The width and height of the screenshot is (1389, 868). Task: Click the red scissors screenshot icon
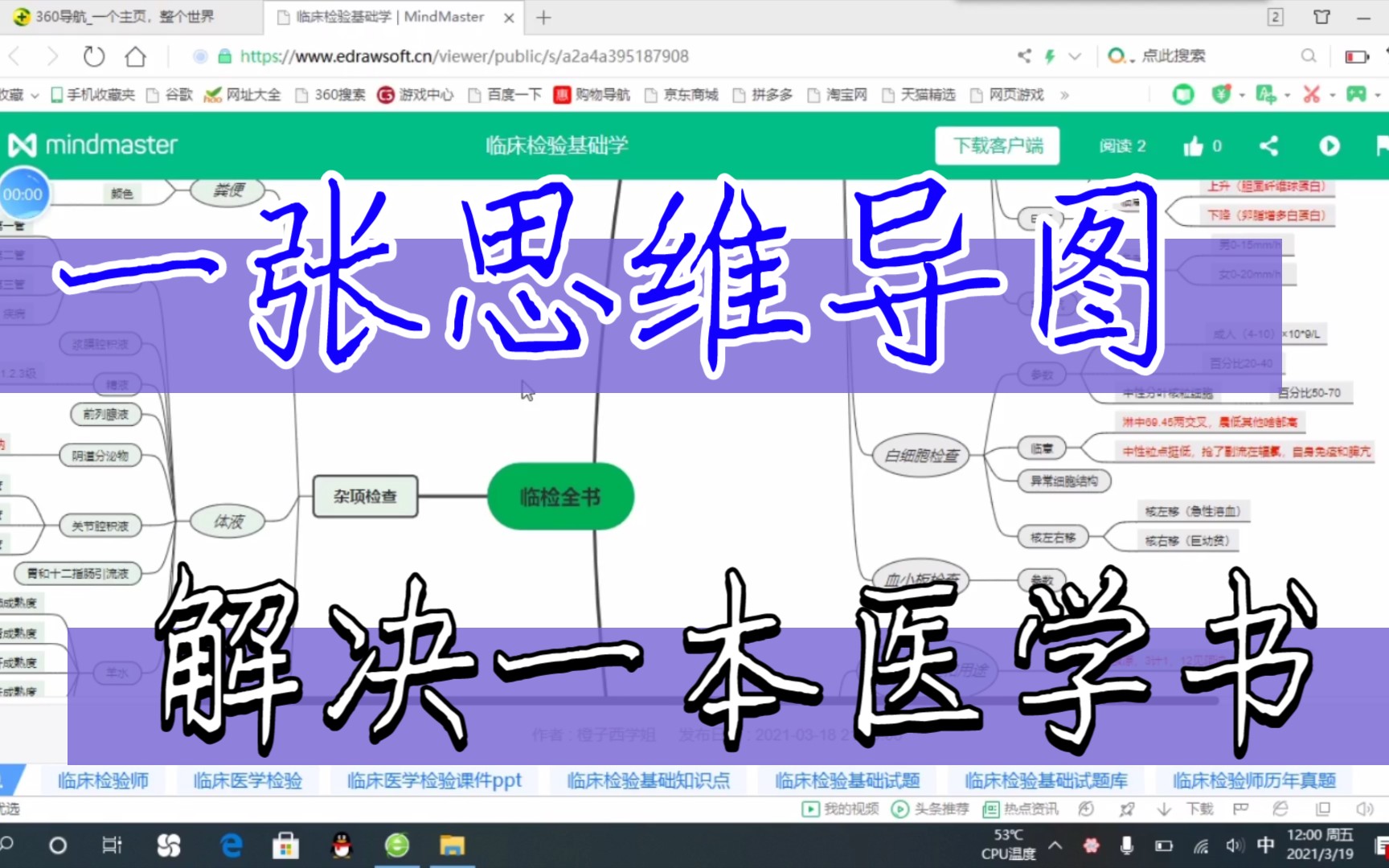tap(1311, 95)
